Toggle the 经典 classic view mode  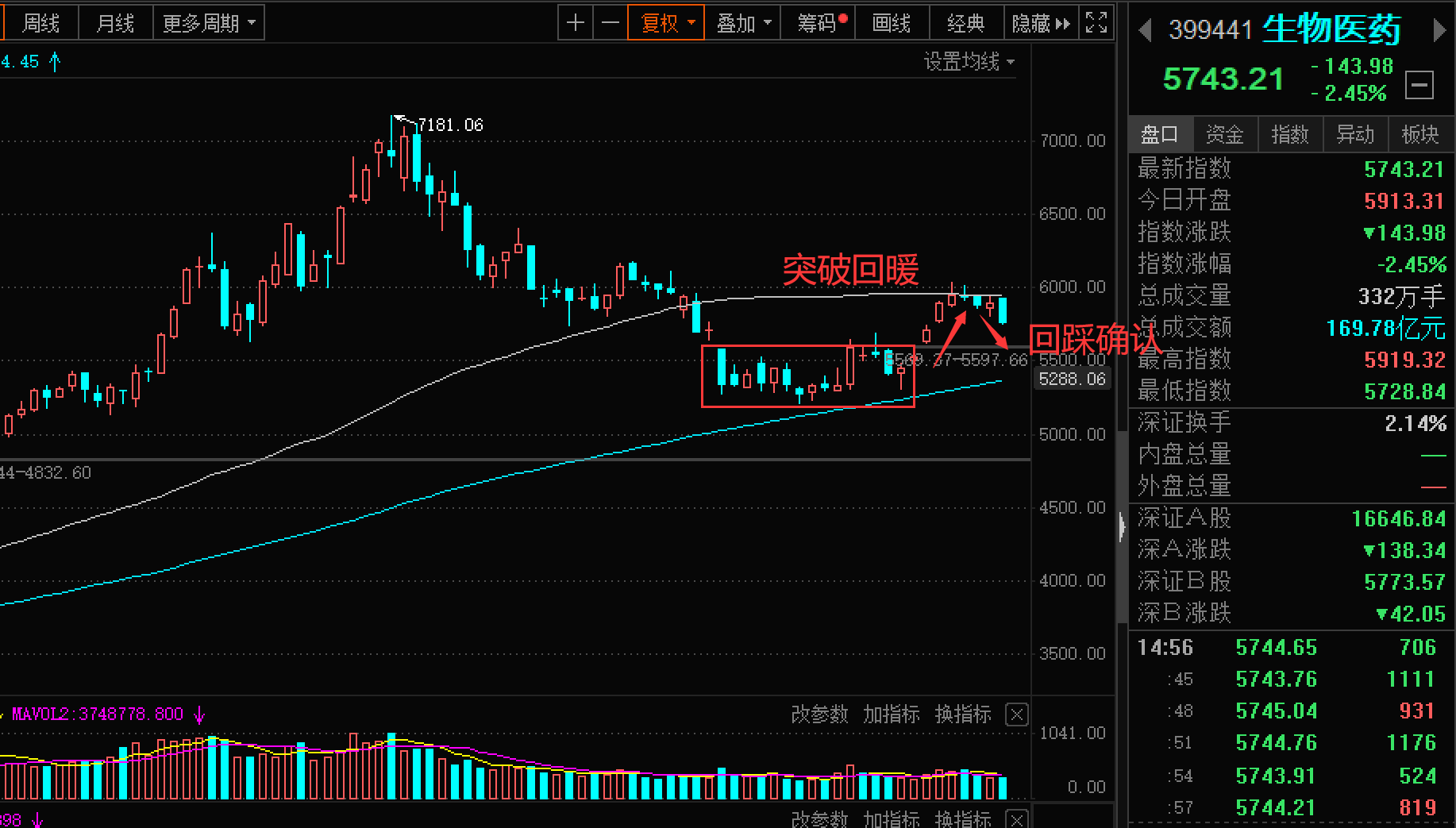tap(965, 23)
